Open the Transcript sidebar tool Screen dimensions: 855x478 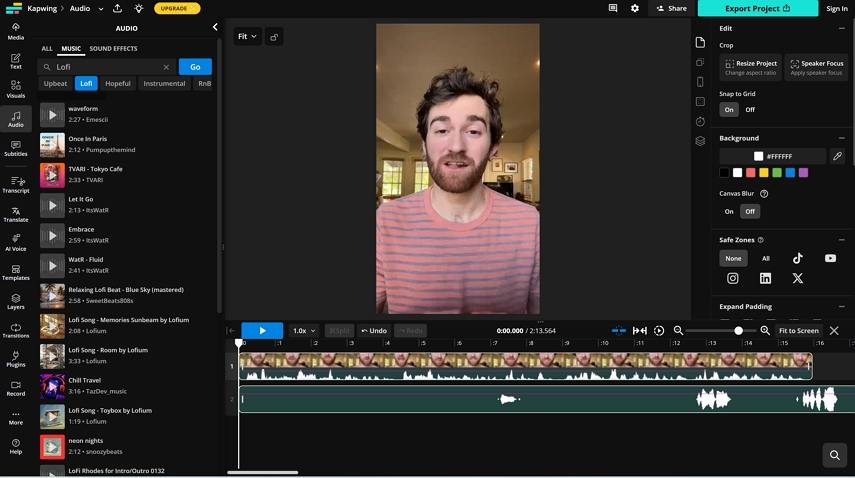click(15, 185)
